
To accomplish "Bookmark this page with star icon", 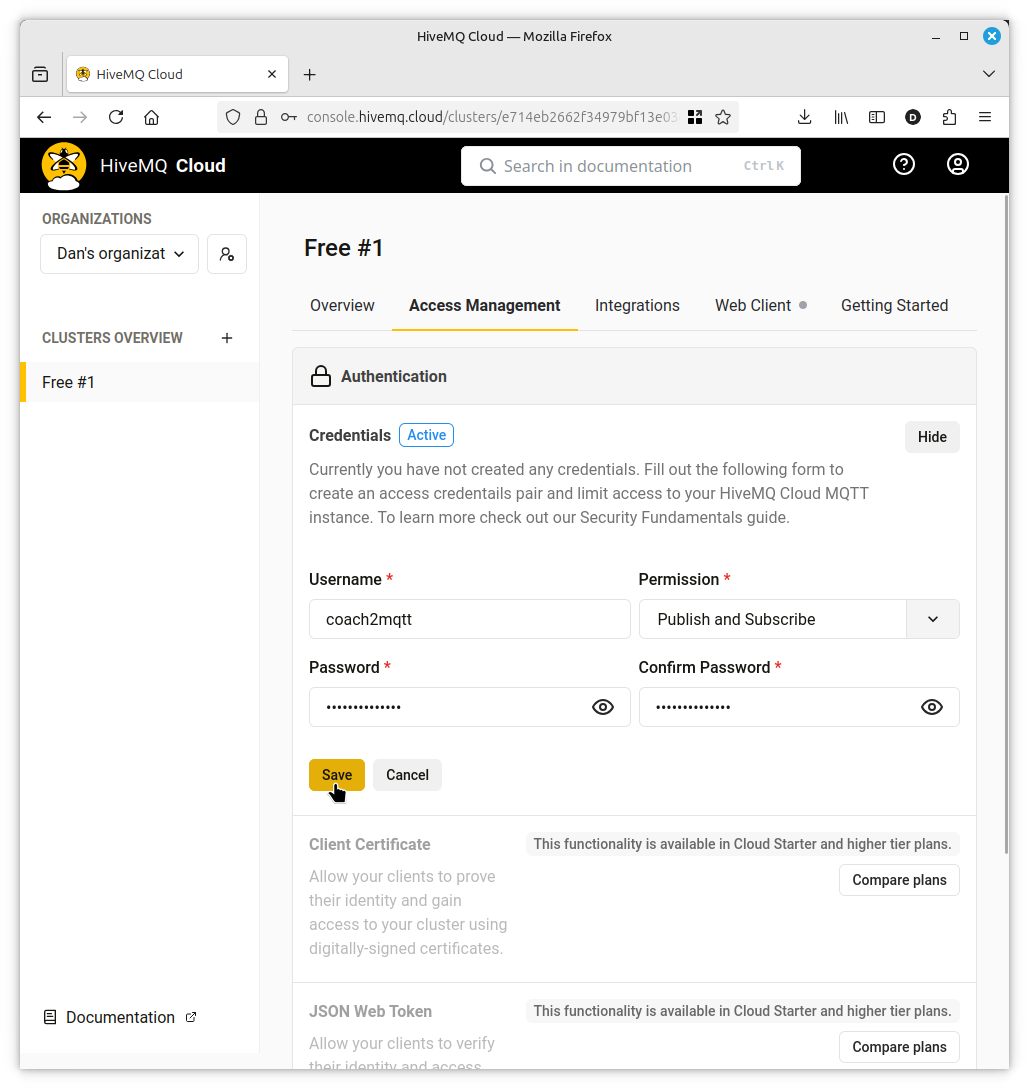I will point(723,117).
